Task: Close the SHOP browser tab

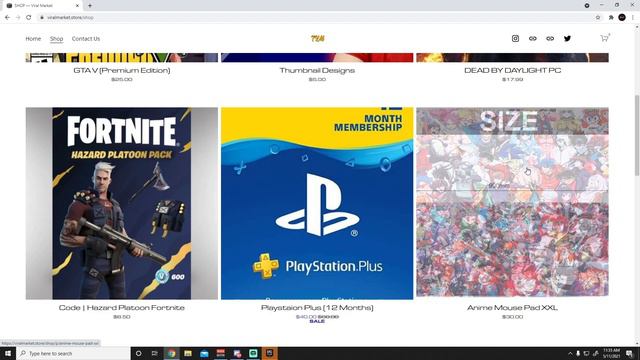Action: tap(78, 5)
